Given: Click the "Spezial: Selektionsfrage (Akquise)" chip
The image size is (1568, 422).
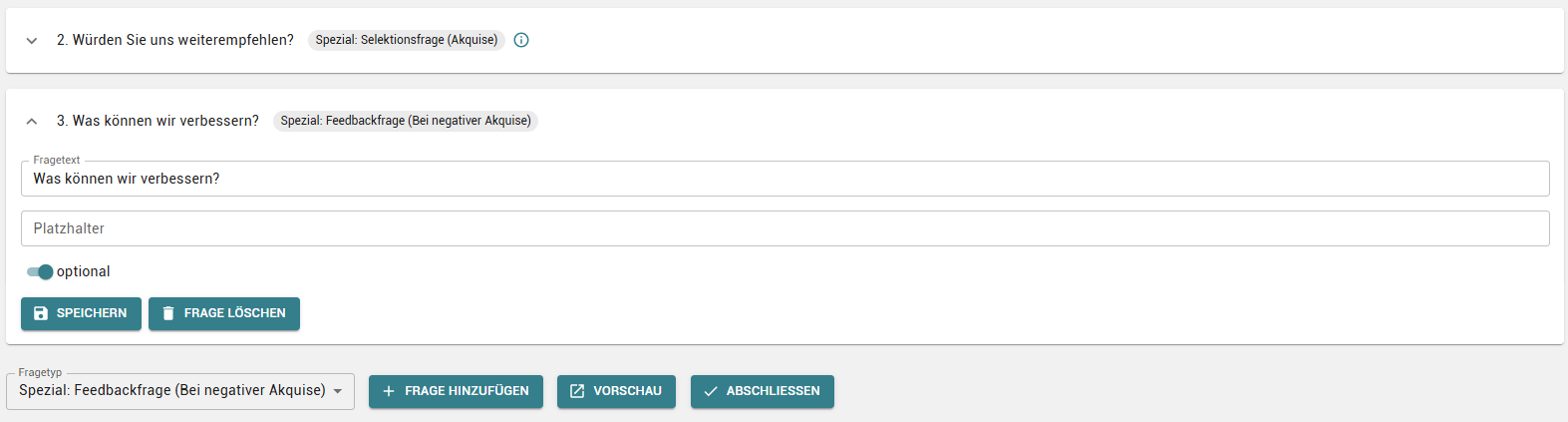Looking at the screenshot, I should [406, 40].
